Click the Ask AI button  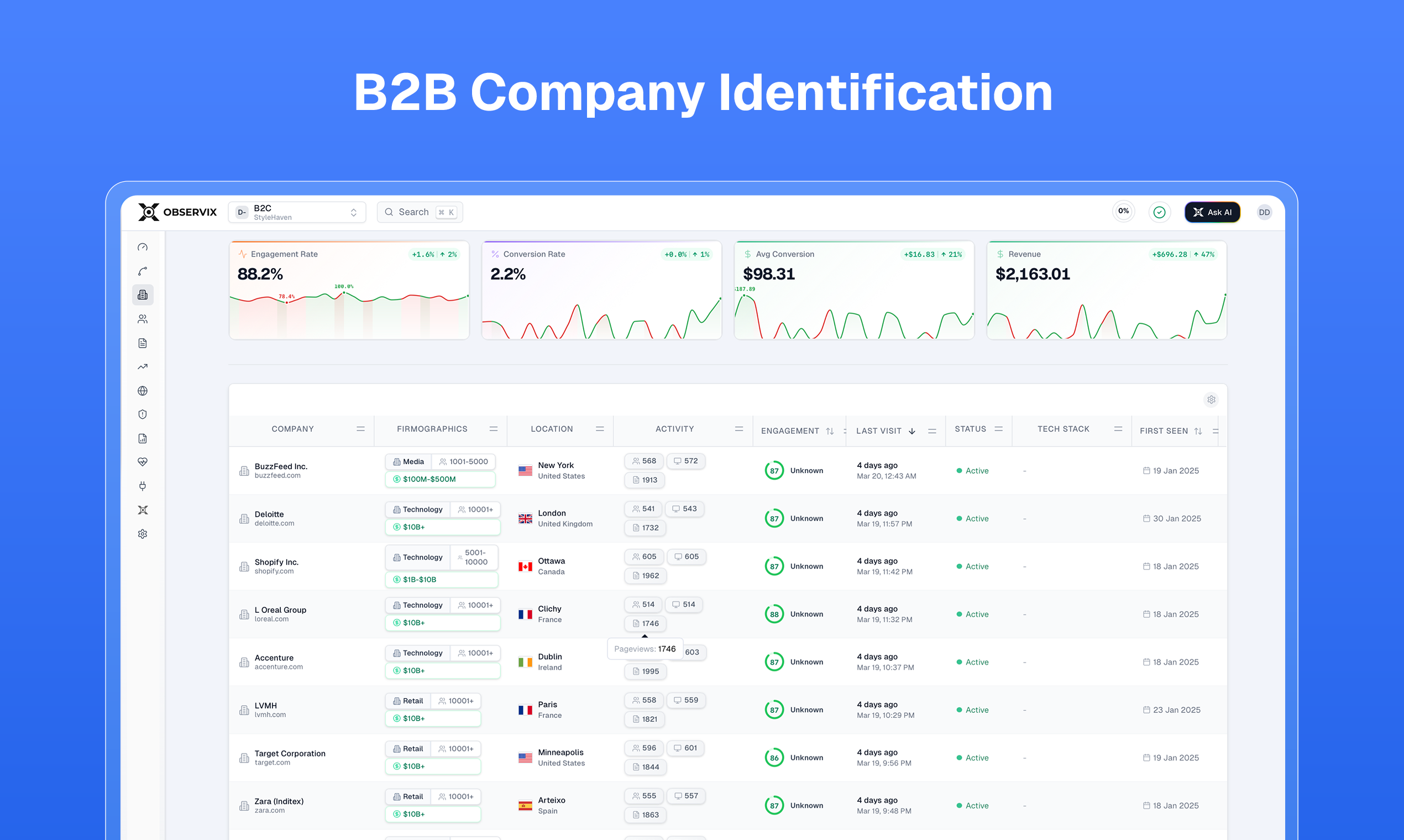click(x=1212, y=212)
